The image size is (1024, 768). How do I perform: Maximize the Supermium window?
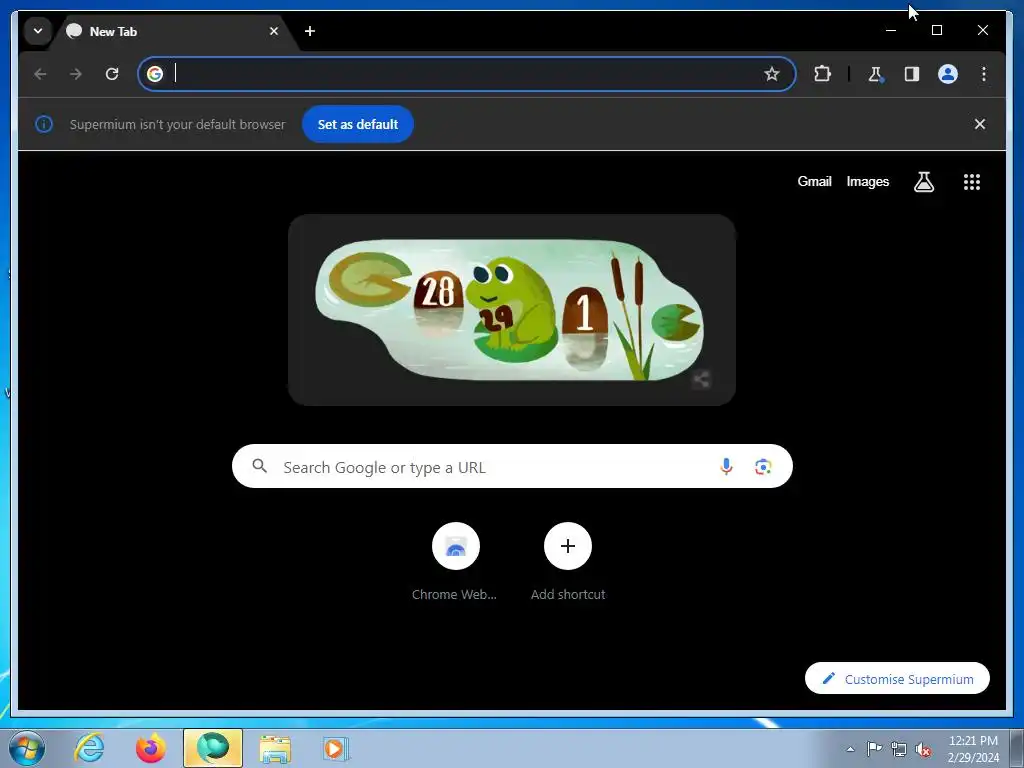pos(936,30)
